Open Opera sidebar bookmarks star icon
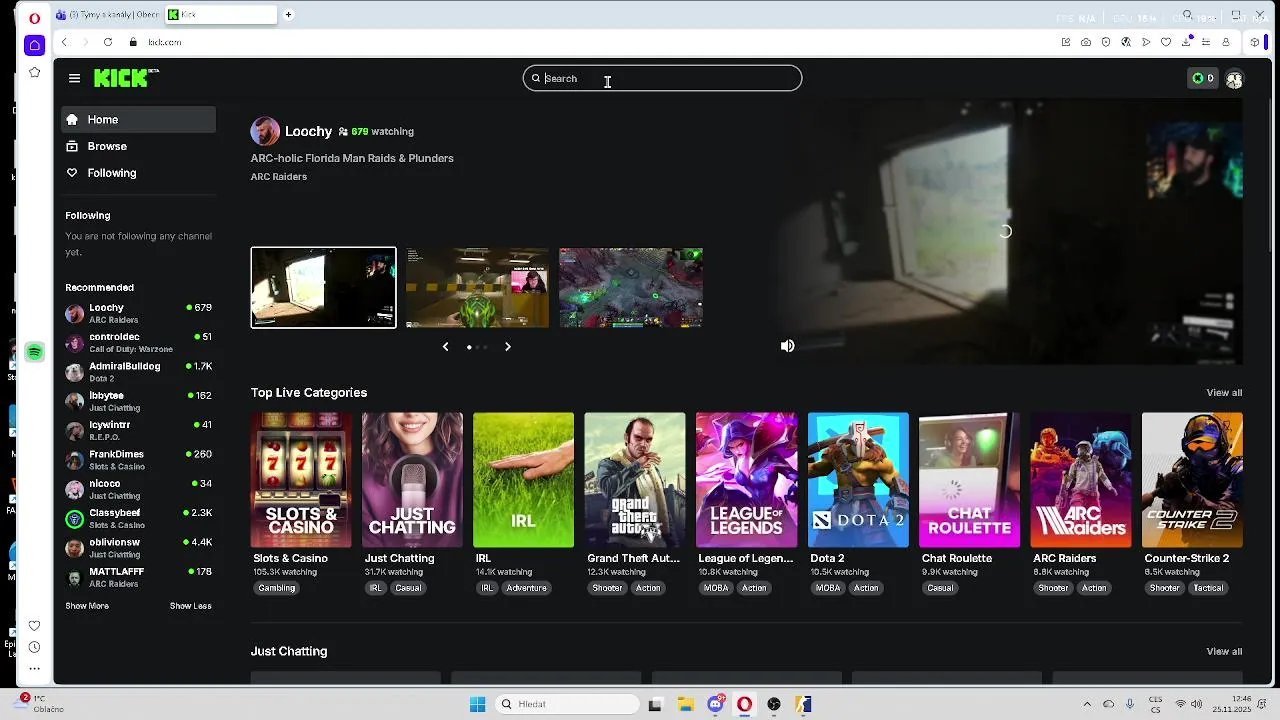1280x720 pixels. point(35,72)
